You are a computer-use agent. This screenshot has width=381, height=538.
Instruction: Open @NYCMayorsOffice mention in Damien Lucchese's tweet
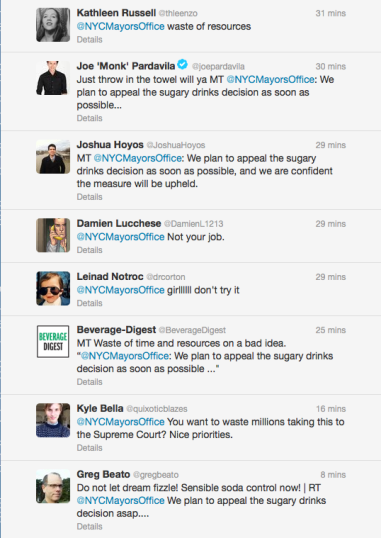(120, 237)
